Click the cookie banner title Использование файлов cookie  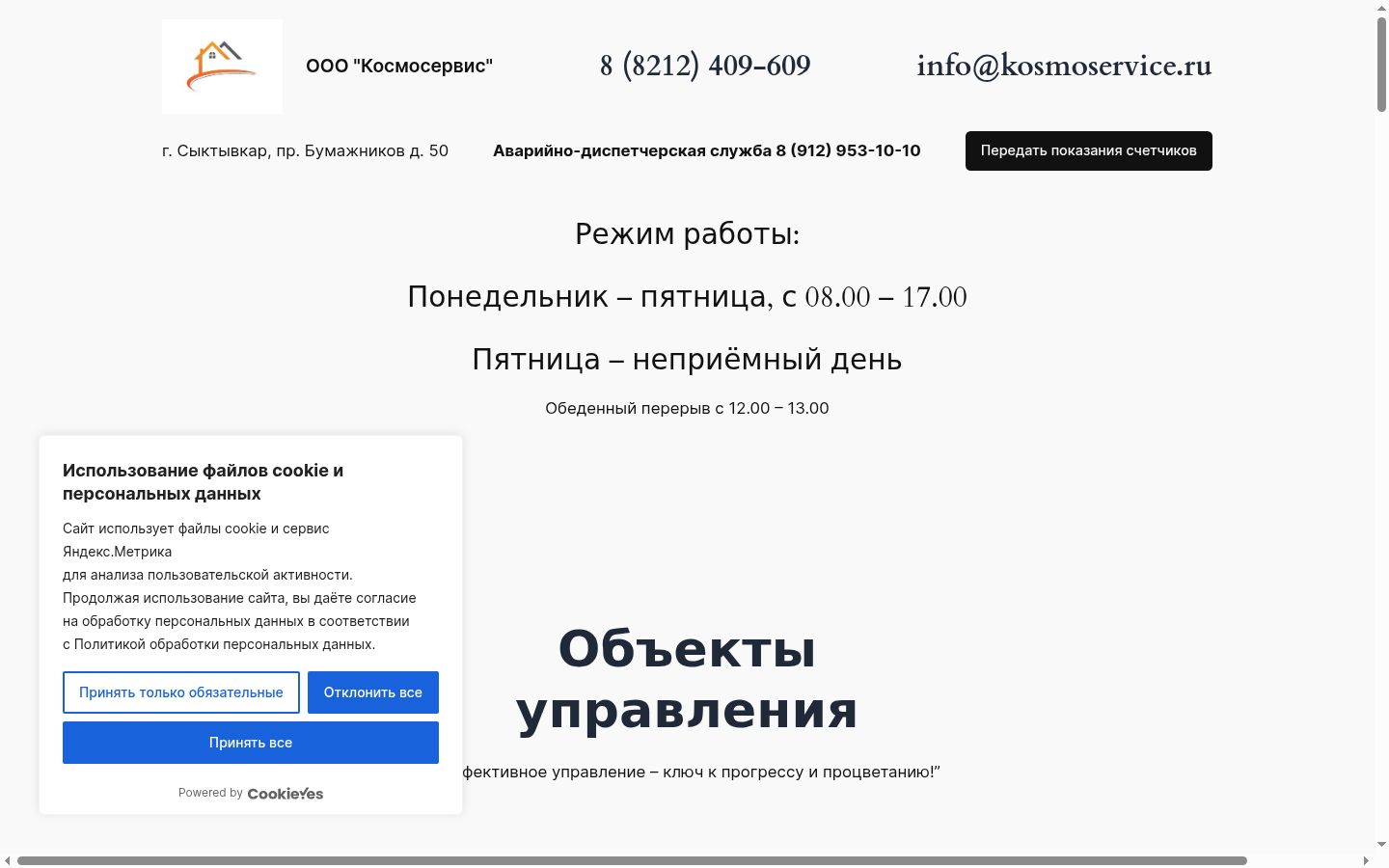203,482
